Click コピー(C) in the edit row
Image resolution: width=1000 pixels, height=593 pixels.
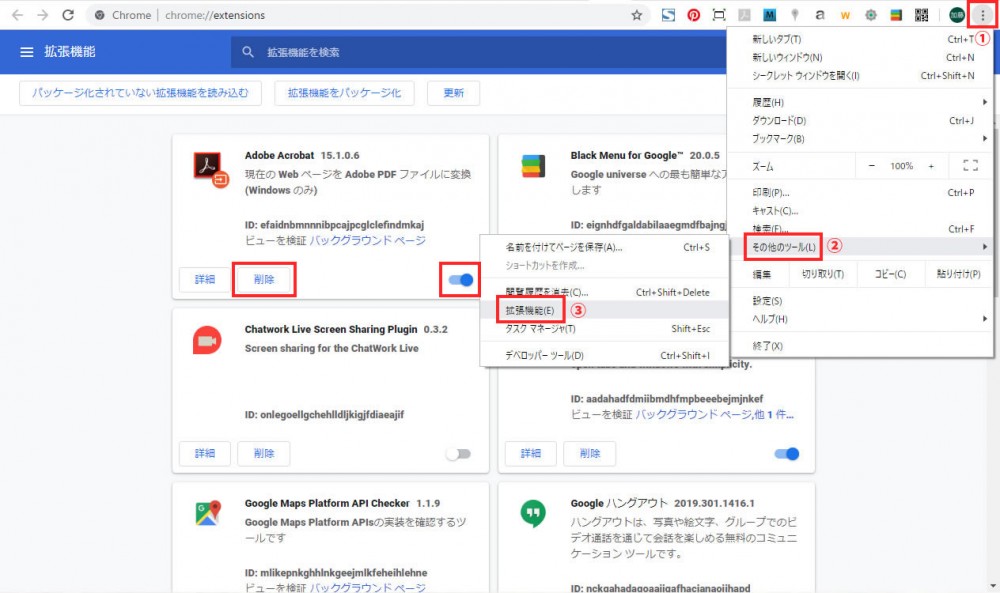pos(890,274)
